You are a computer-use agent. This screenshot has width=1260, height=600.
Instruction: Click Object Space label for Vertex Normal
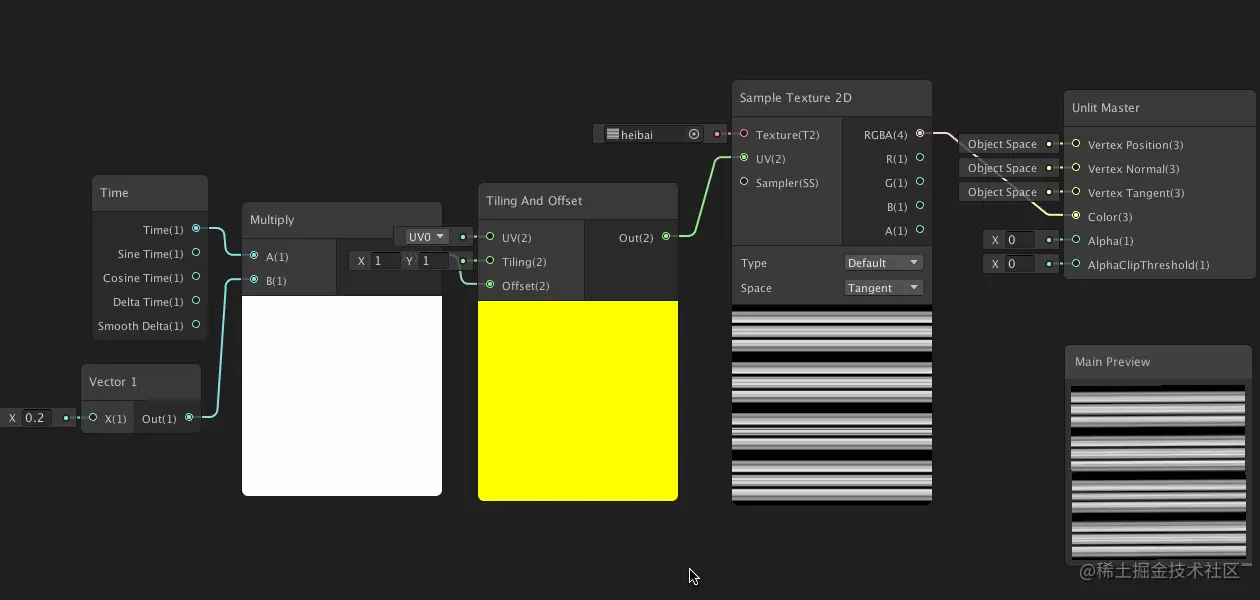pyautogui.click(x=1002, y=168)
